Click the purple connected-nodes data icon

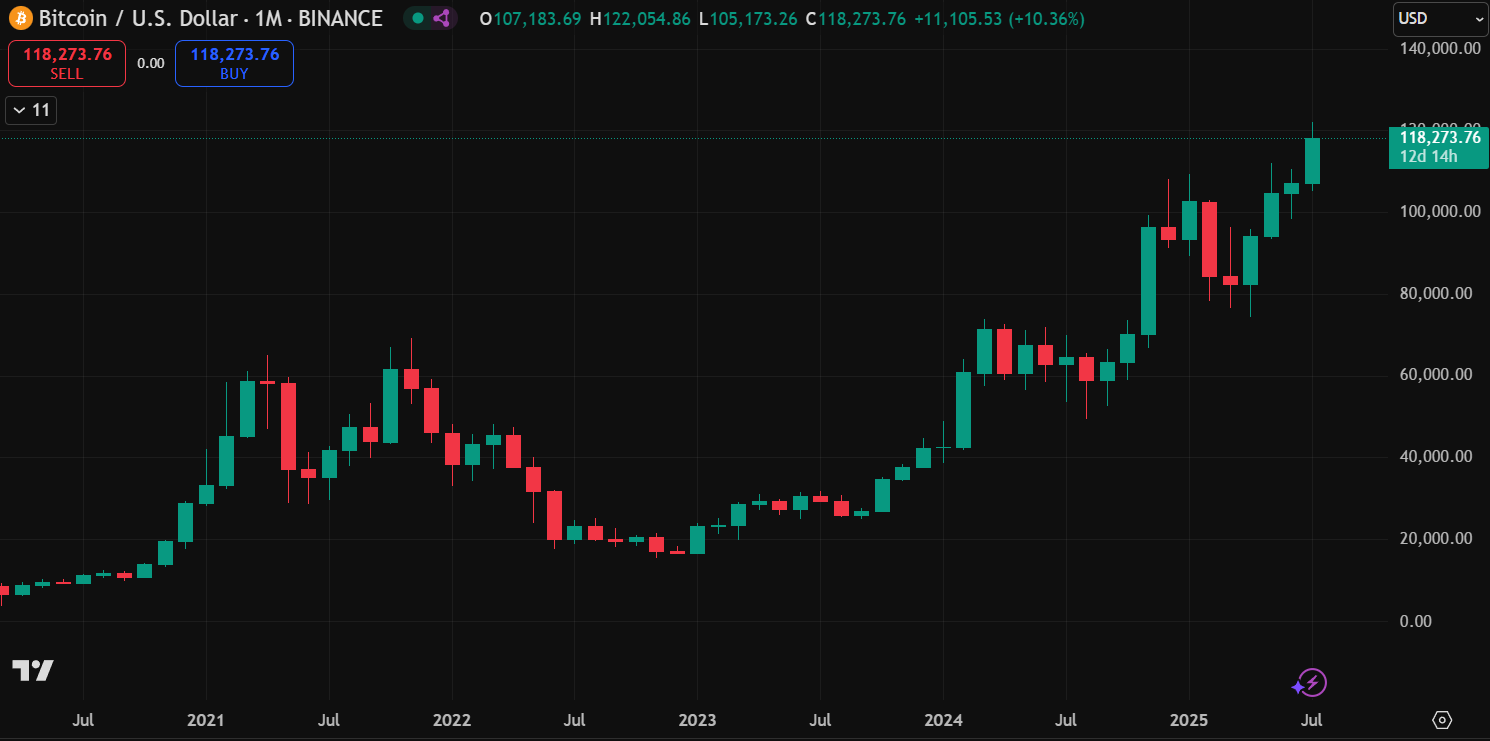[x=442, y=18]
